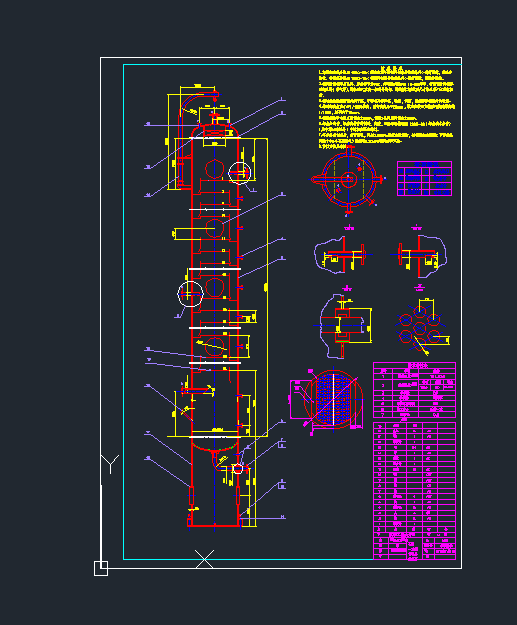Screen dimensions: 517x625
Task: Click the title block at bottom right
Action: click(x=414, y=545)
